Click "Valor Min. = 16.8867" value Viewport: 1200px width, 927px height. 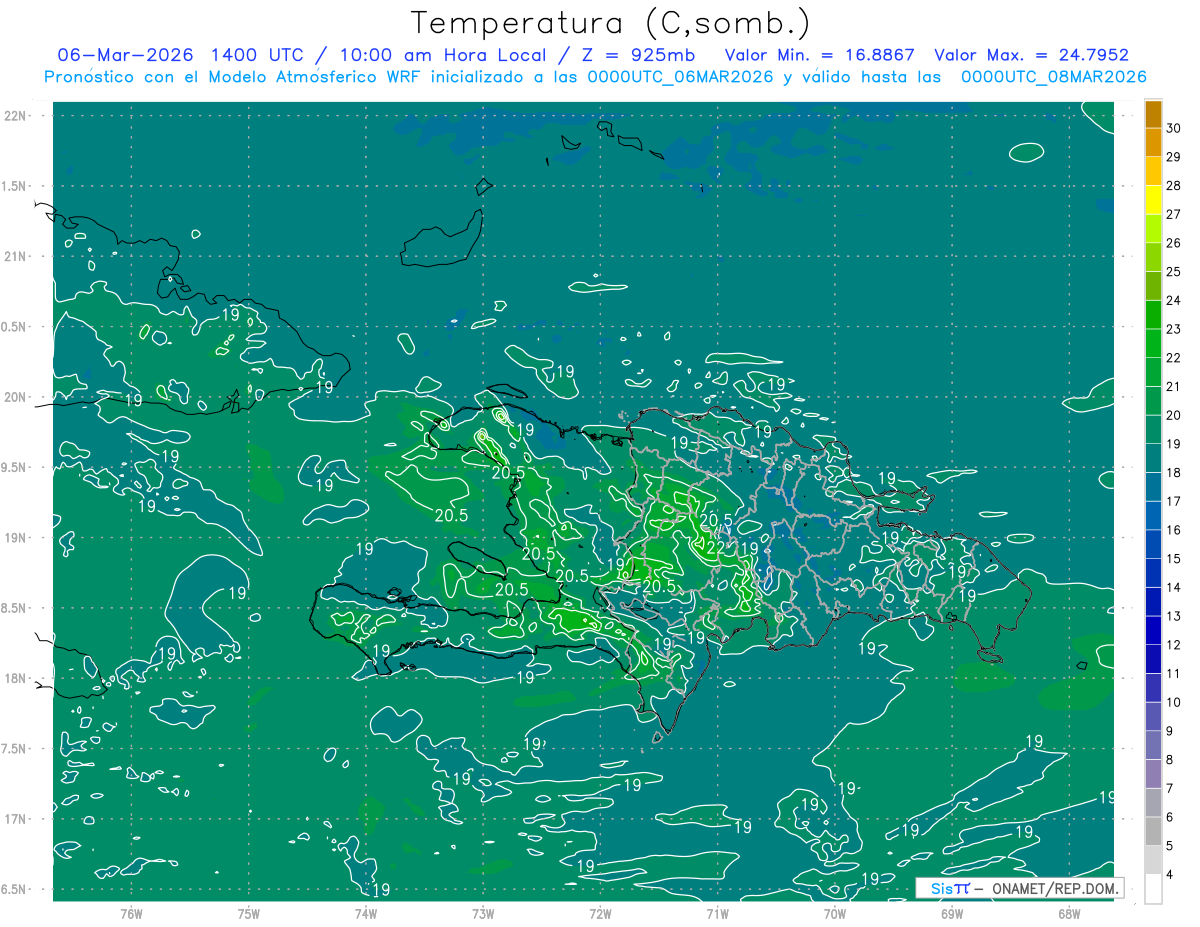(x=820, y=55)
